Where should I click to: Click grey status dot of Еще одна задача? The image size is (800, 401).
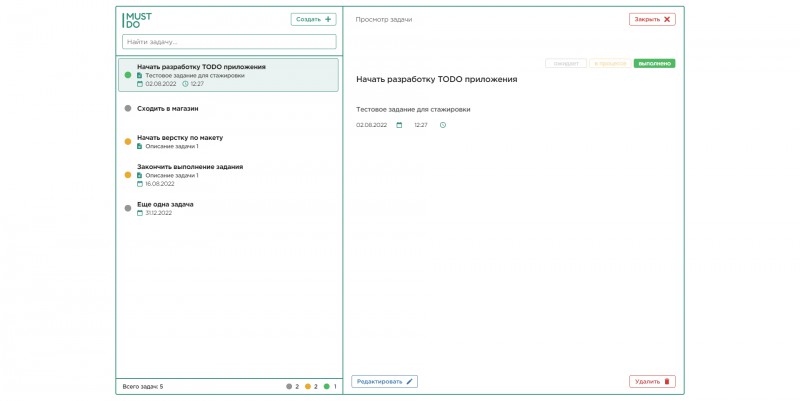point(128,208)
